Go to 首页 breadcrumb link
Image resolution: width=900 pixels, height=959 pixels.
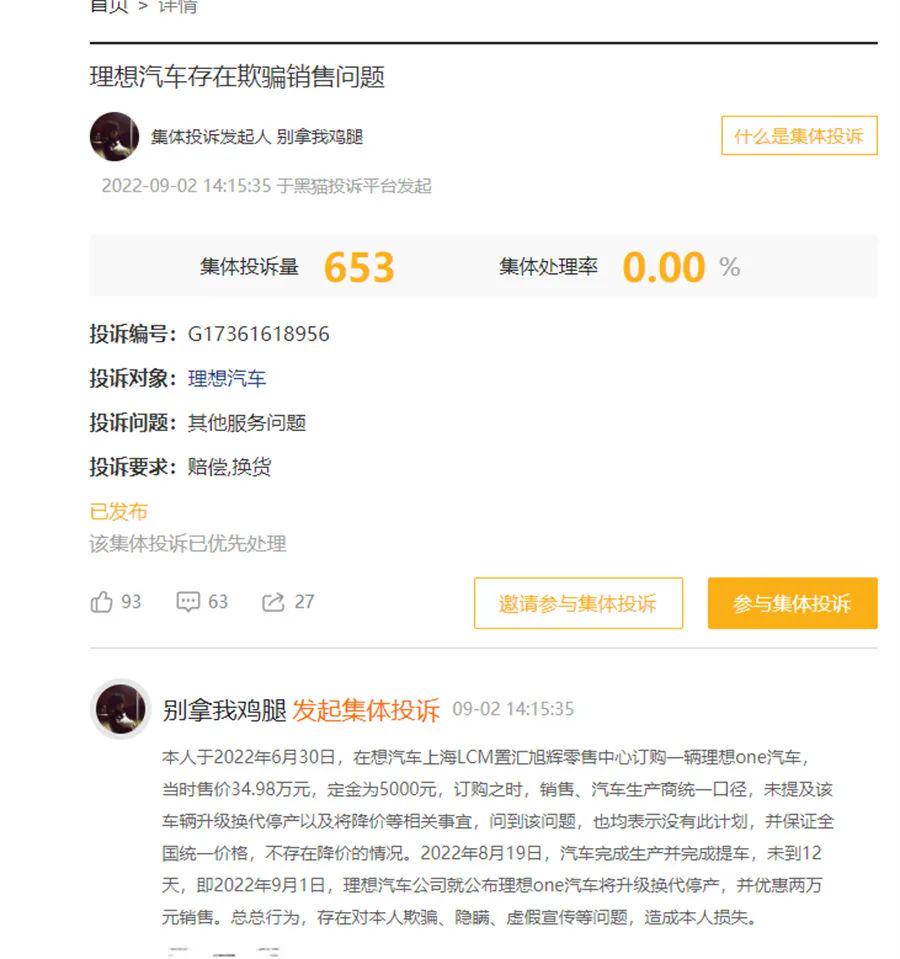[x=109, y=7]
